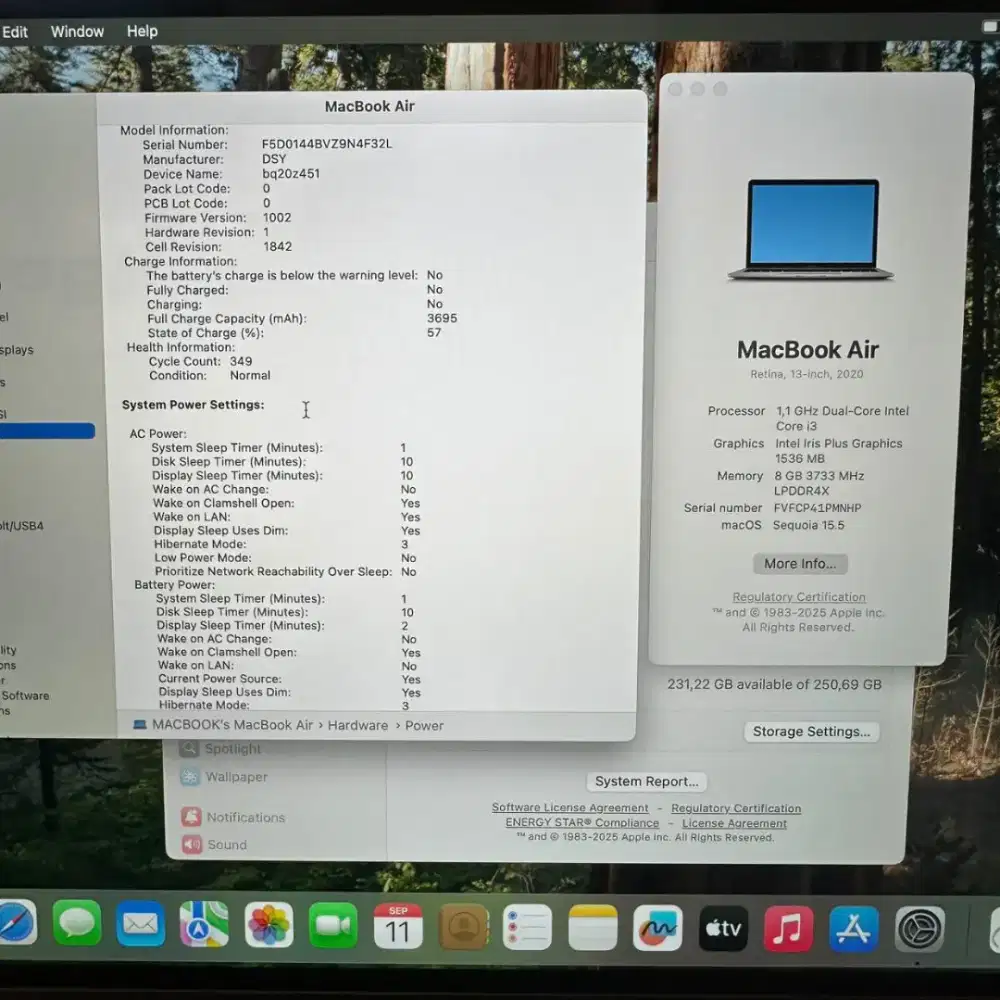Open the Photos app in Dock
1000x1000 pixels.
(x=269, y=925)
